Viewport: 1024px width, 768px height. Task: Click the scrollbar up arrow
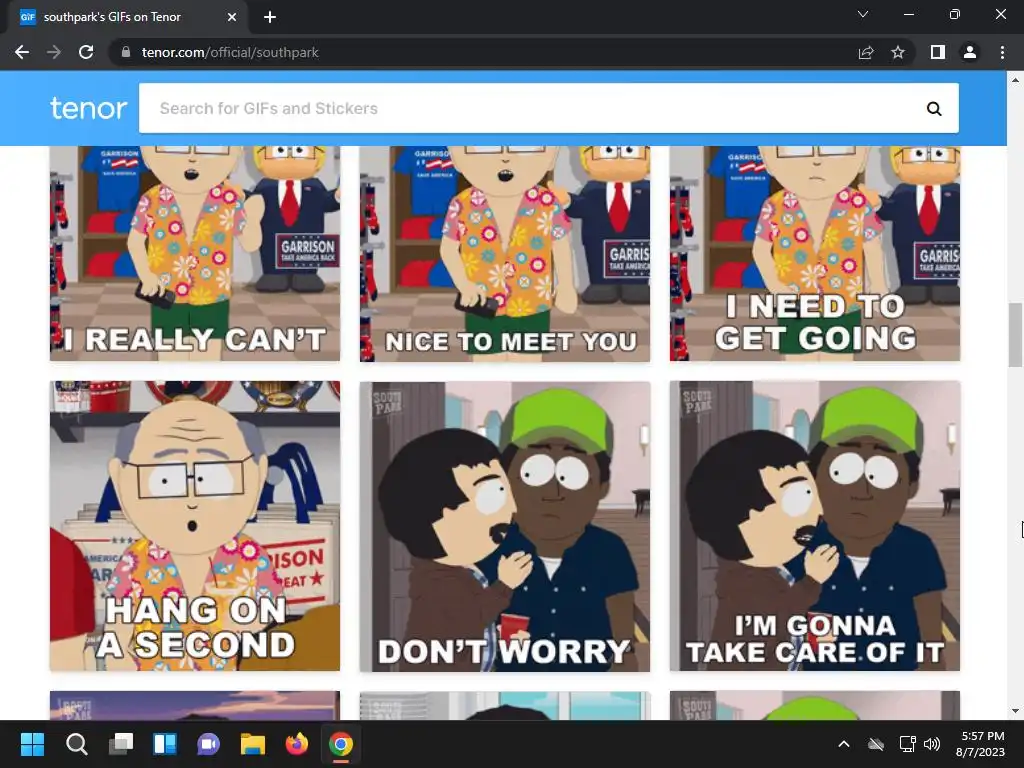click(1015, 80)
